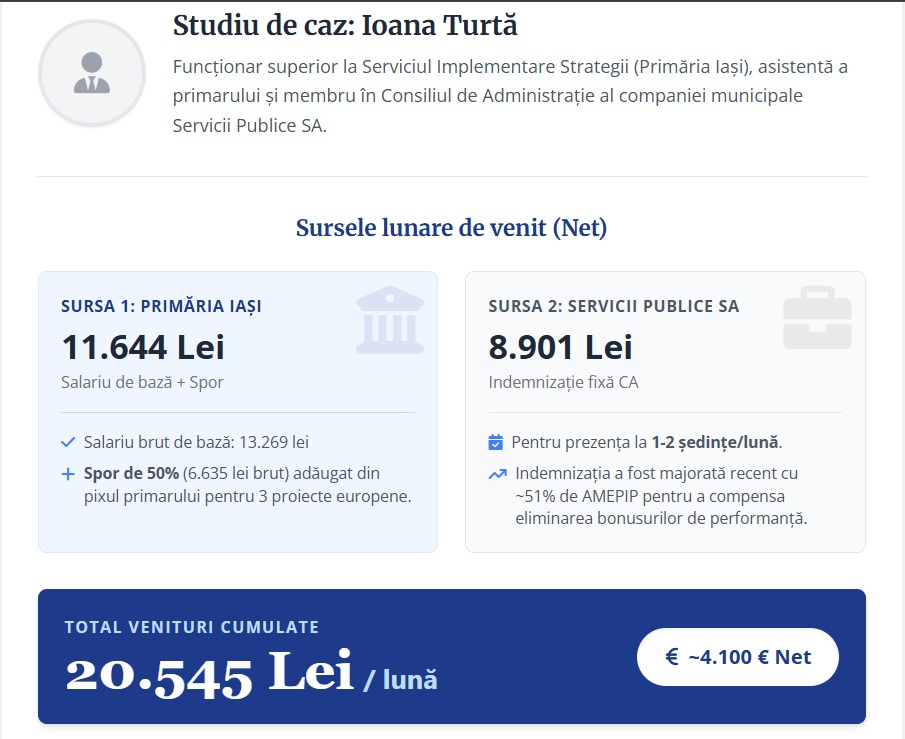Click the plus icon beside Spor de 50%

coord(68,473)
